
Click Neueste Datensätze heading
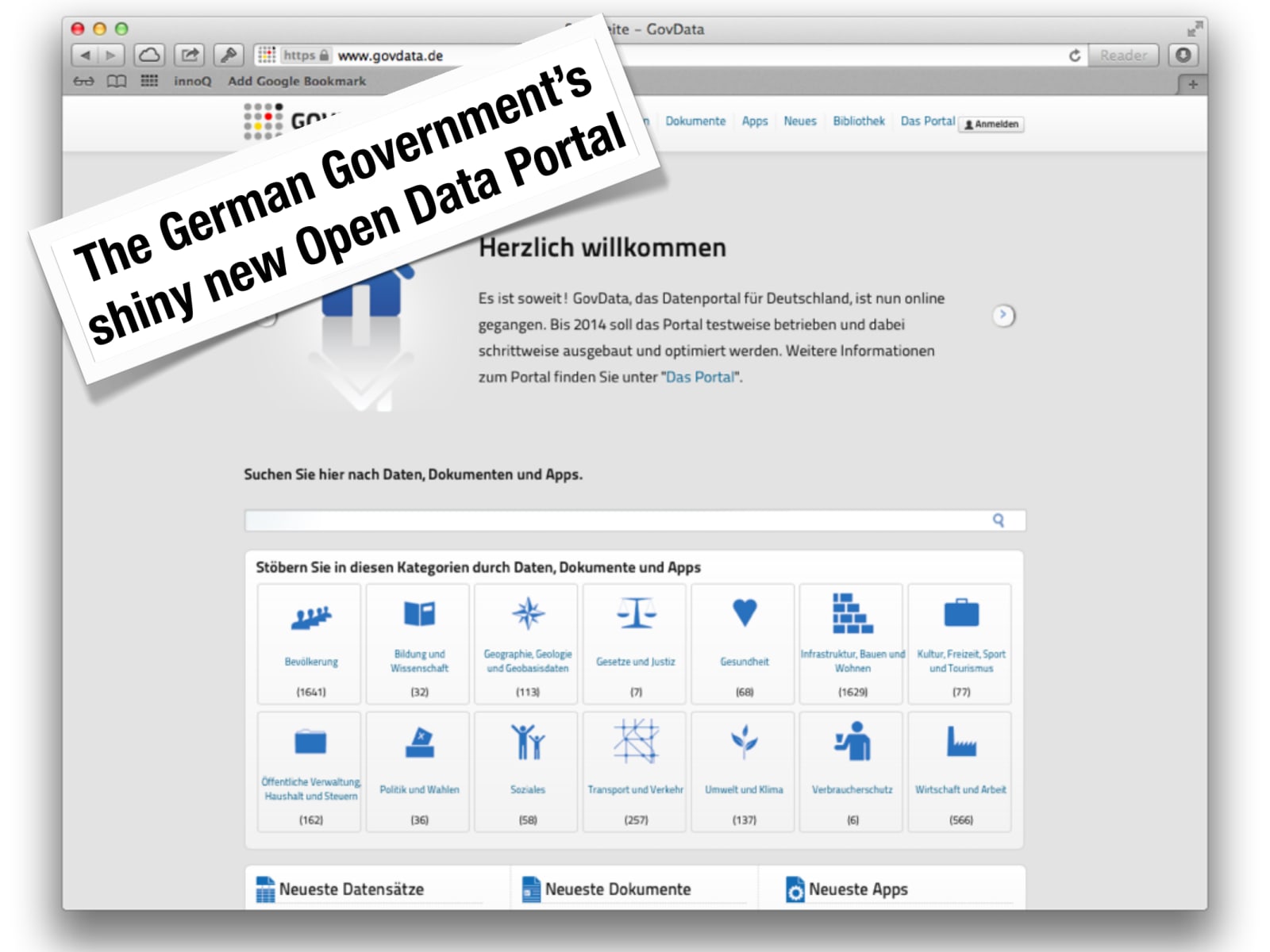coord(352,889)
